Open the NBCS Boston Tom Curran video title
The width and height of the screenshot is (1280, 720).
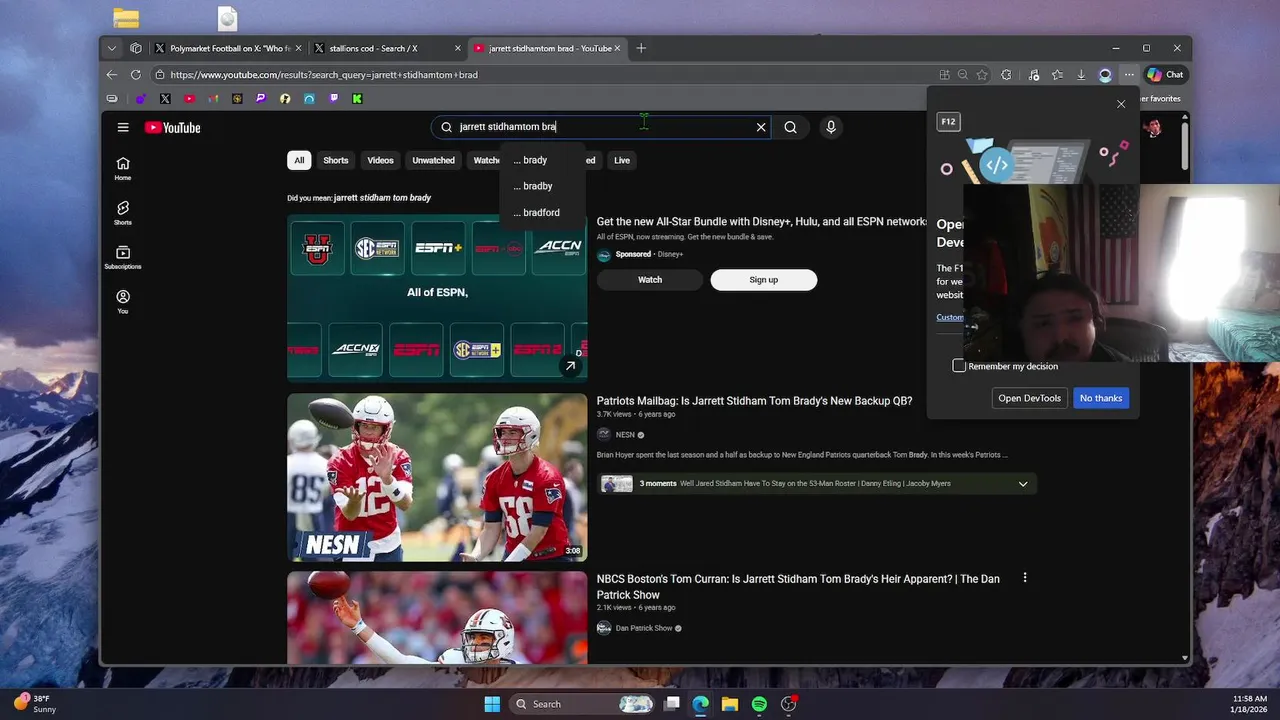coord(798,587)
